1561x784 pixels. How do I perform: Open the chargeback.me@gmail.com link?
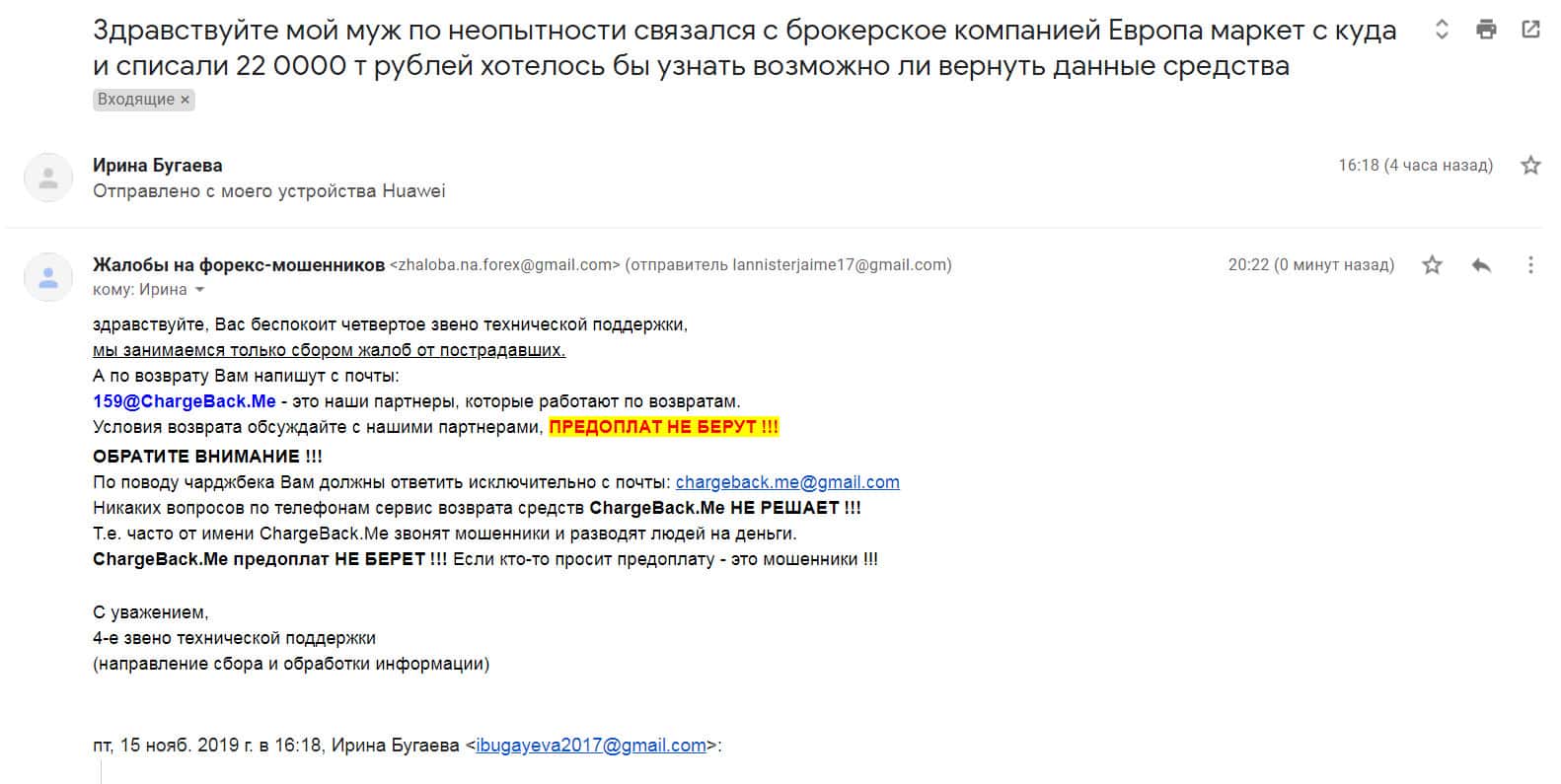[x=787, y=482]
